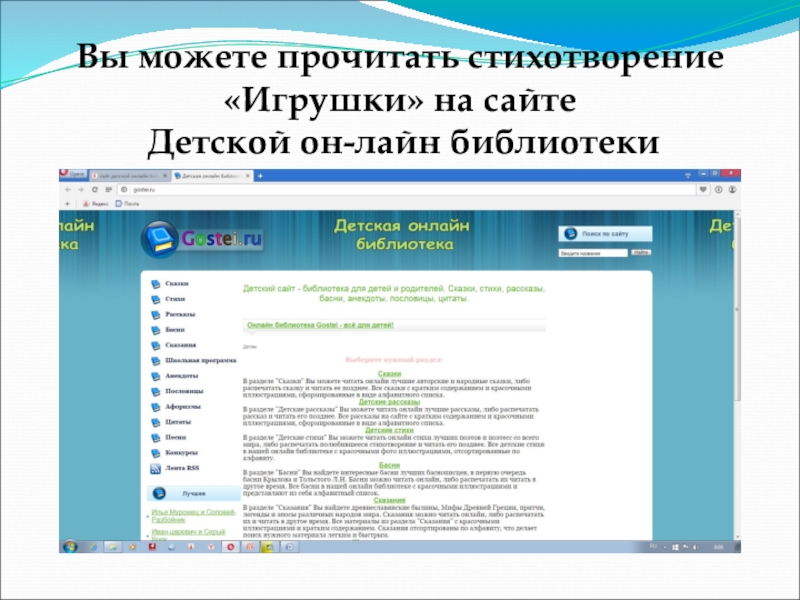Open the green Сказки heading link
This screenshot has width=800, height=600.
389,374
